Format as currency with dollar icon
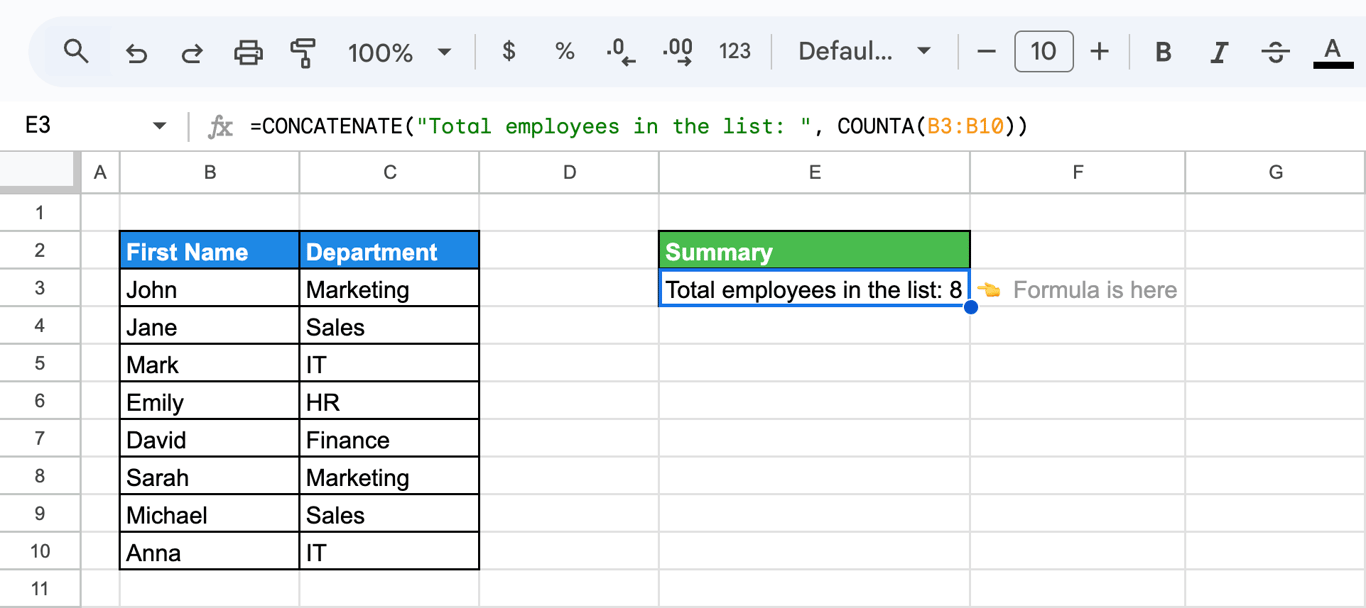This screenshot has height=608, width=1366. [509, 51]
